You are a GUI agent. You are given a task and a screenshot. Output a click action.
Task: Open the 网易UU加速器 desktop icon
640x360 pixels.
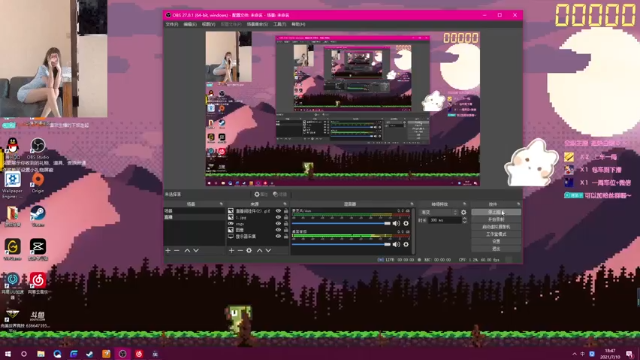point(12,285)
